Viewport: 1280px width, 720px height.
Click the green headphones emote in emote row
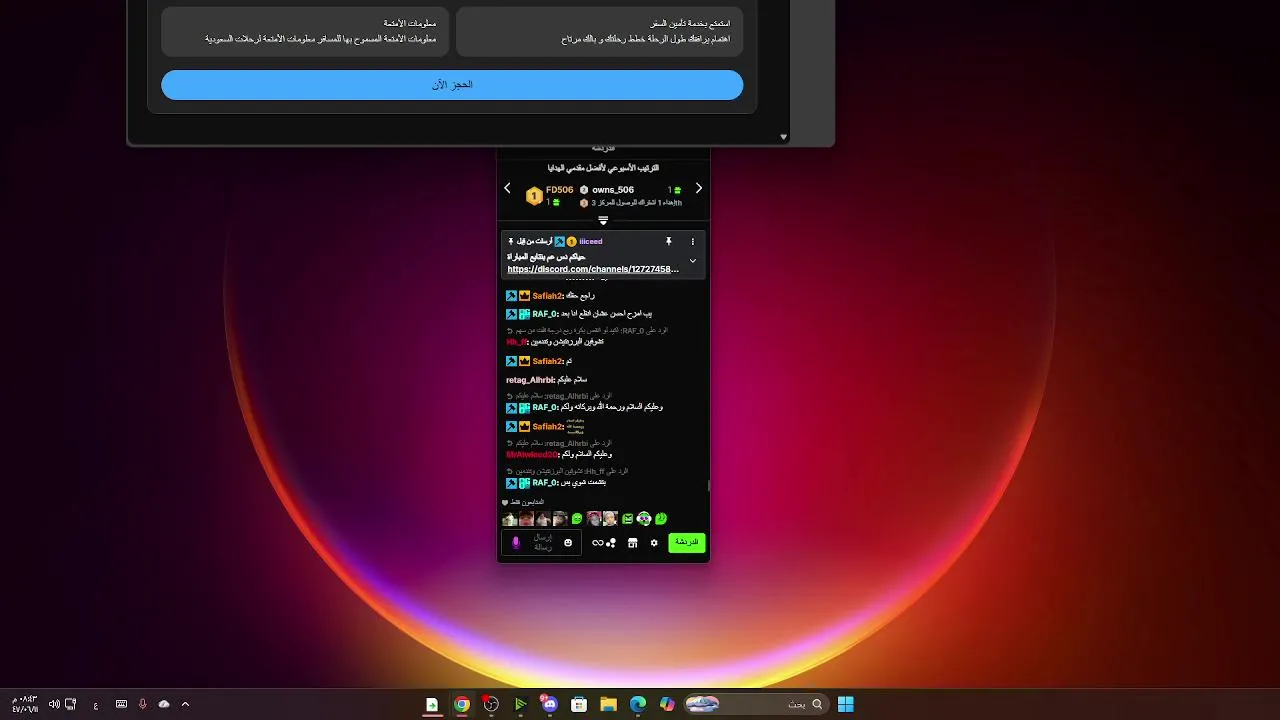(644, 519)
